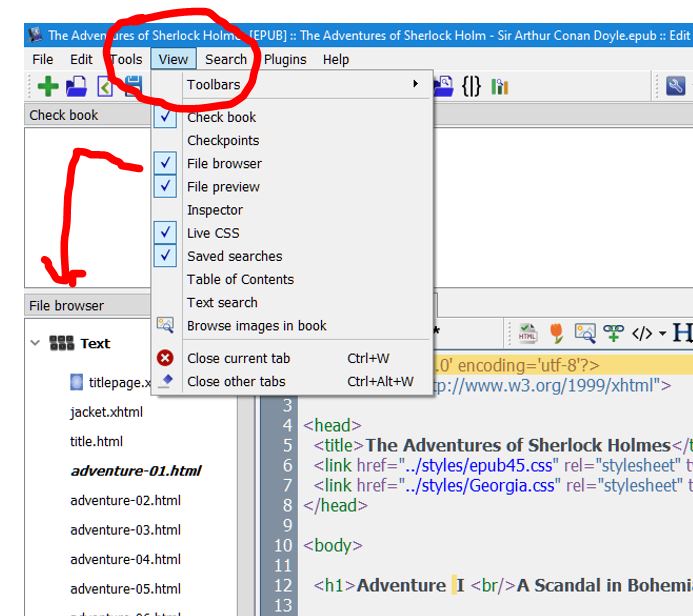Viewport: 693px width, 616px height.
Task: Click the app icon in title bar
Action: [x=35, y=35]
